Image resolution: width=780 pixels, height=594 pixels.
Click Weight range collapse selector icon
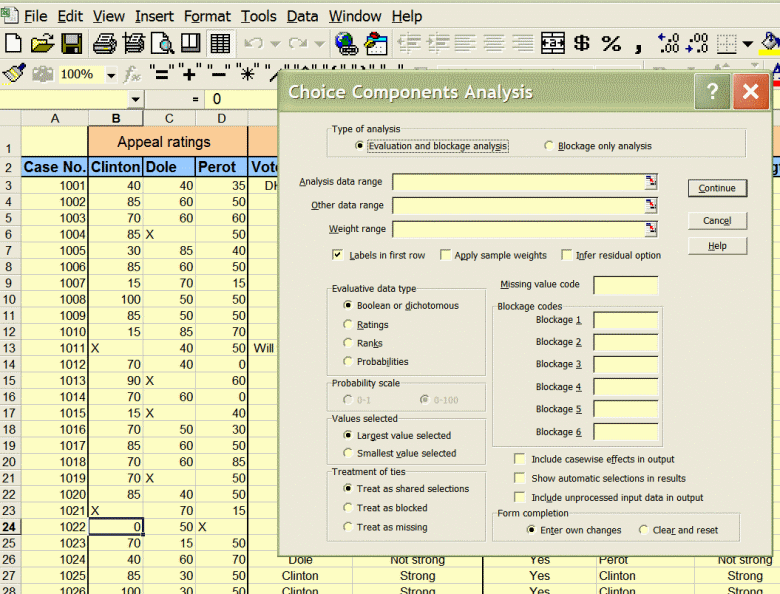pyautogui.click(x=651, y=229)
